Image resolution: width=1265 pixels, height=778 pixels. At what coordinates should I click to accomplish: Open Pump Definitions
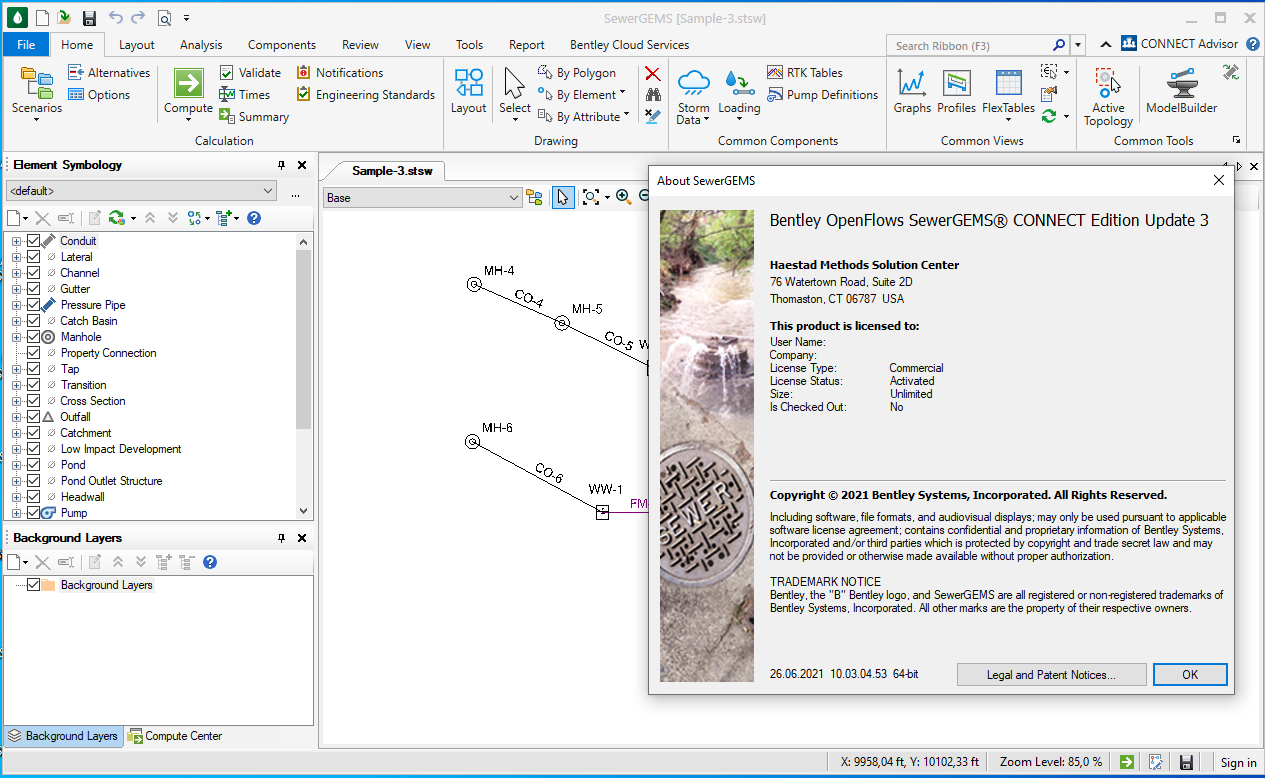pyautogui.click(x=823, y=95)
